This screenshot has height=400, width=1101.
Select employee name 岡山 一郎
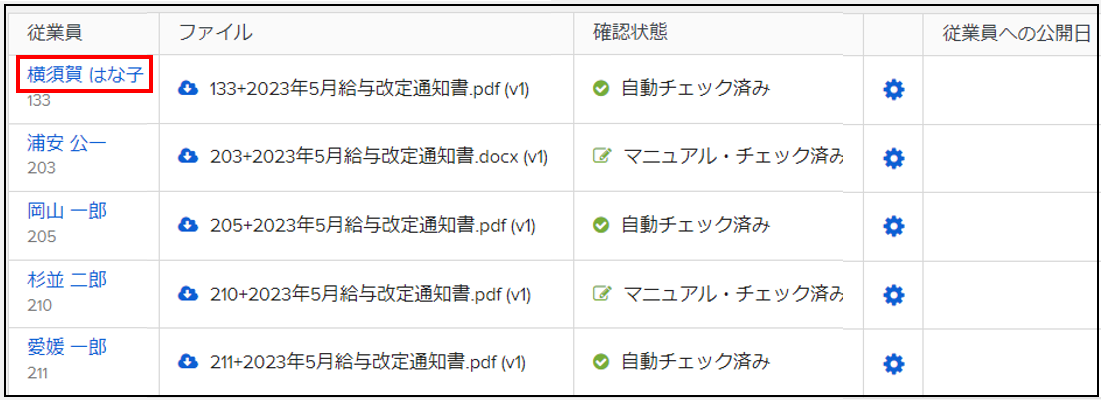coord(67,212)
